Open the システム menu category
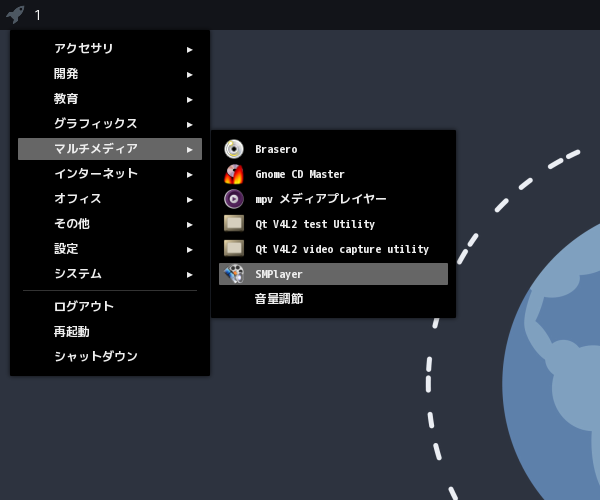Viewport: 600px width, 500px height. pyautogui.click(x=110, y=274)
